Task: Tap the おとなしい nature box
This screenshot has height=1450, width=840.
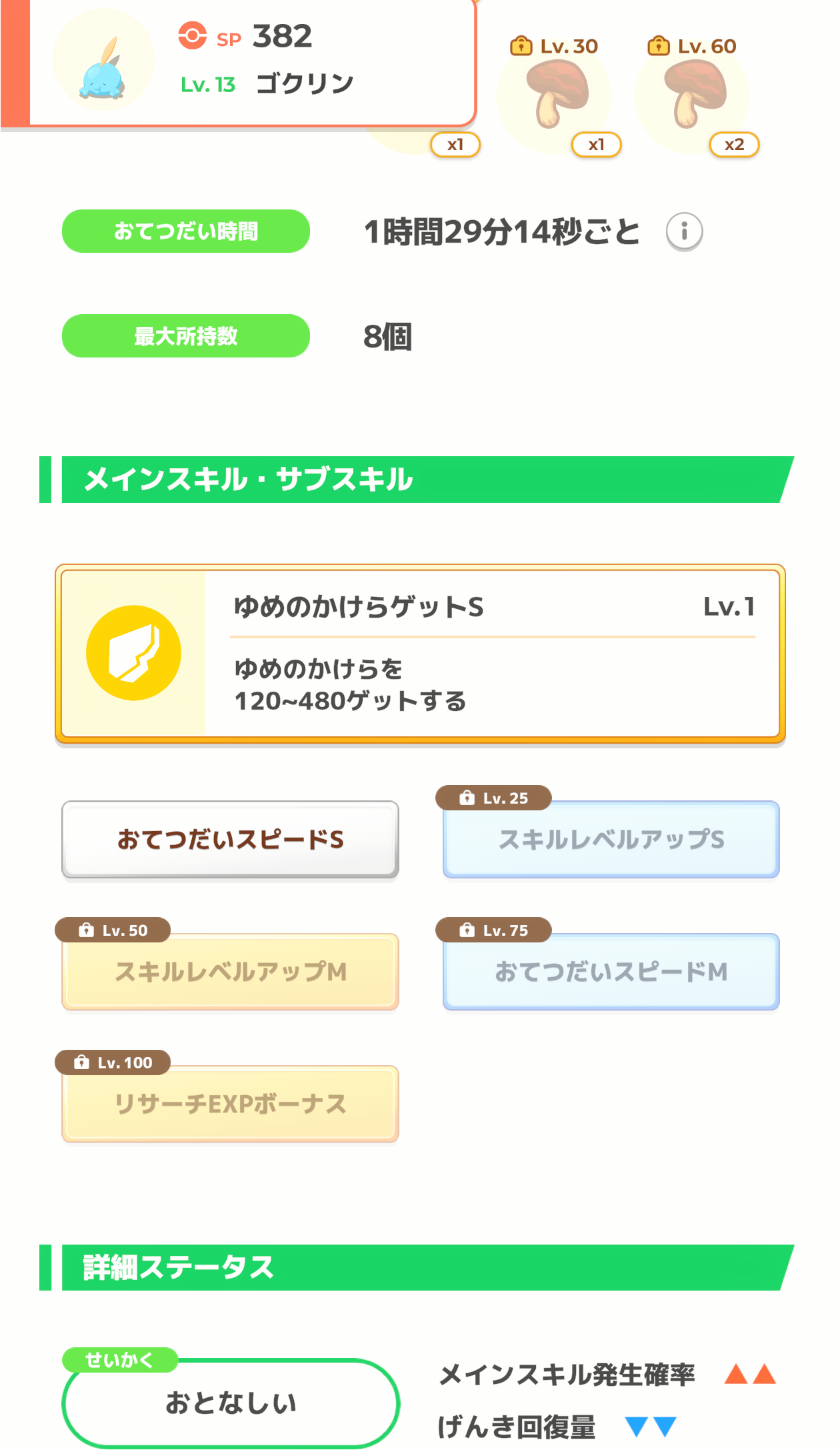Action: click(231, 1403)
